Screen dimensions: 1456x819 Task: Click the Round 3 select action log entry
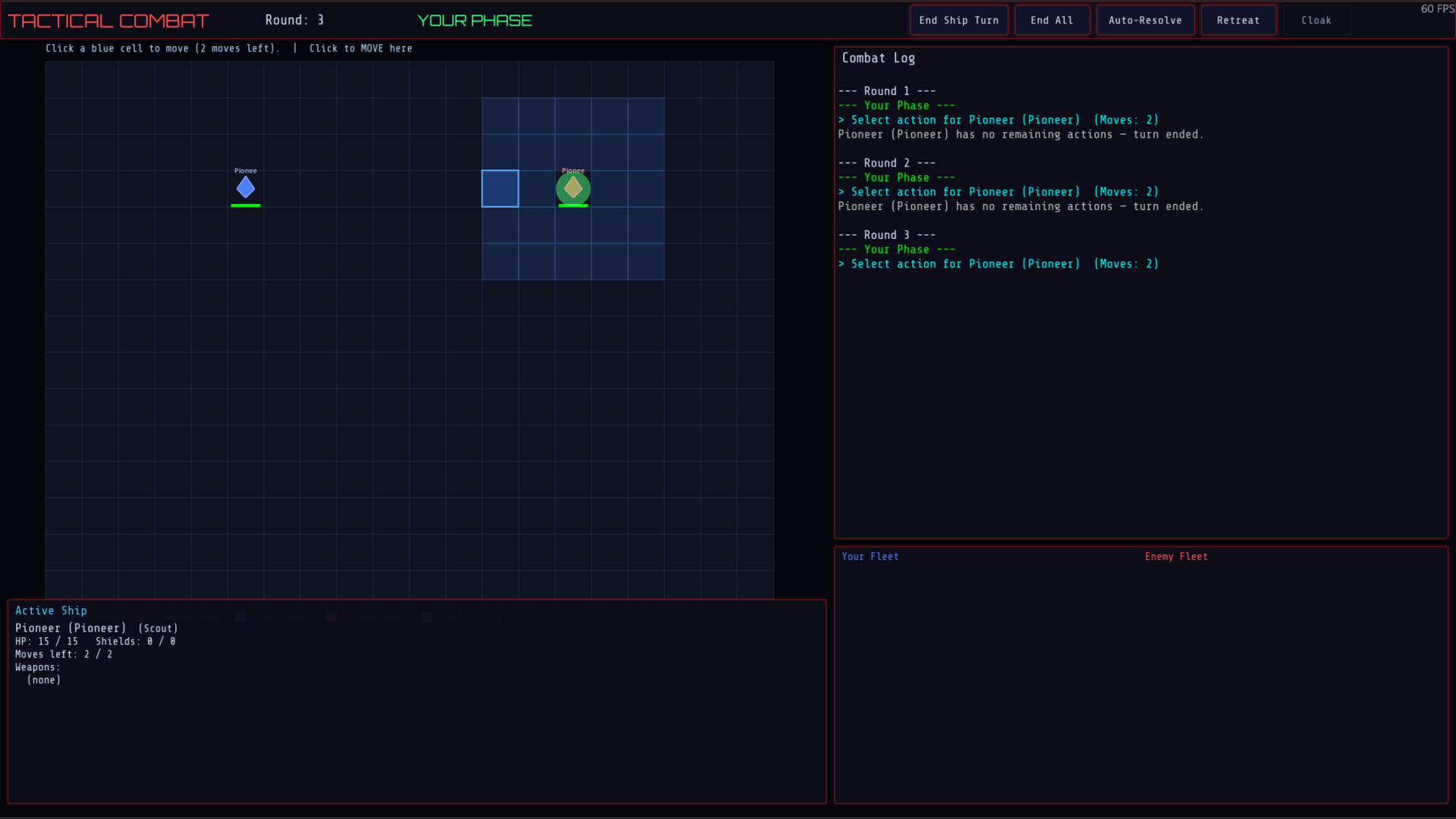pyautogui.click(x=998, y=264)
